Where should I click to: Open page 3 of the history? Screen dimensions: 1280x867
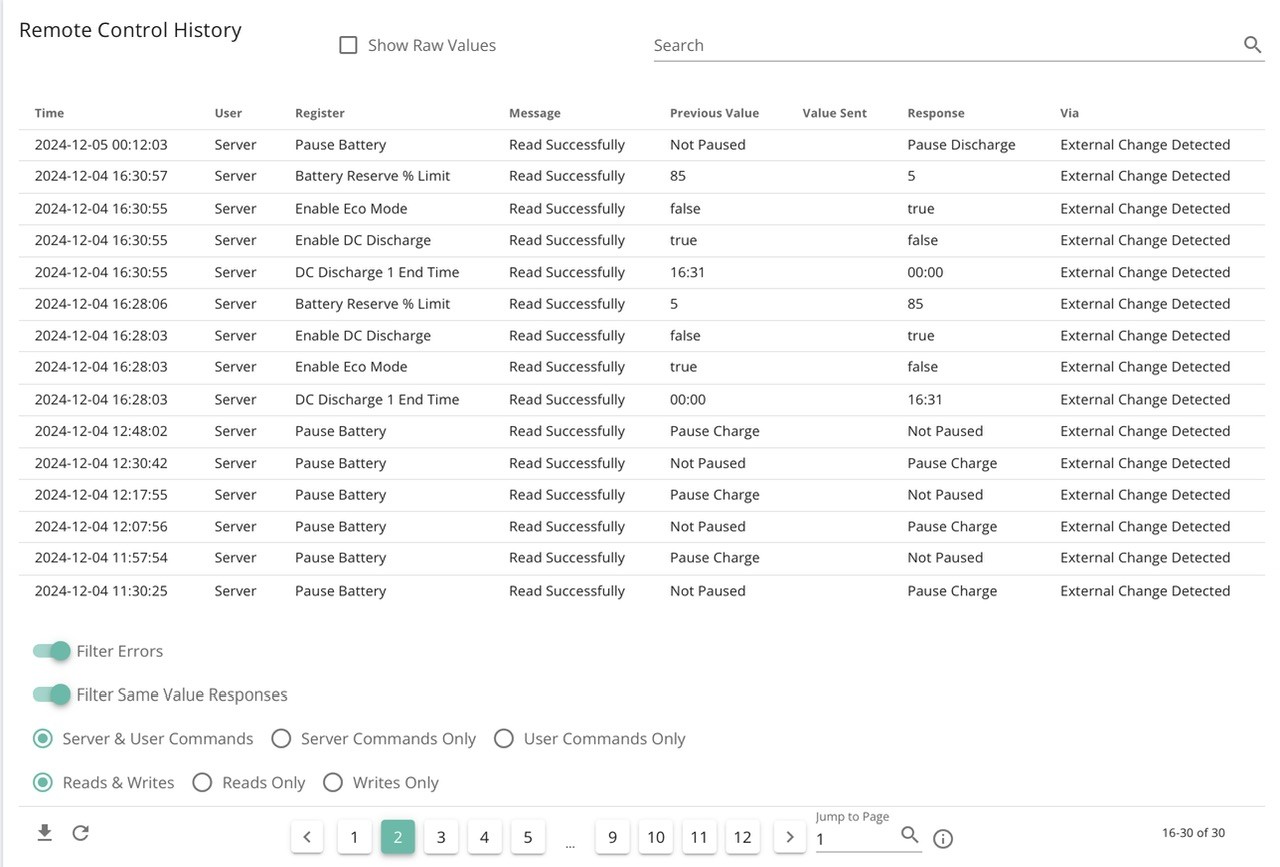click(x=441, y=837)
